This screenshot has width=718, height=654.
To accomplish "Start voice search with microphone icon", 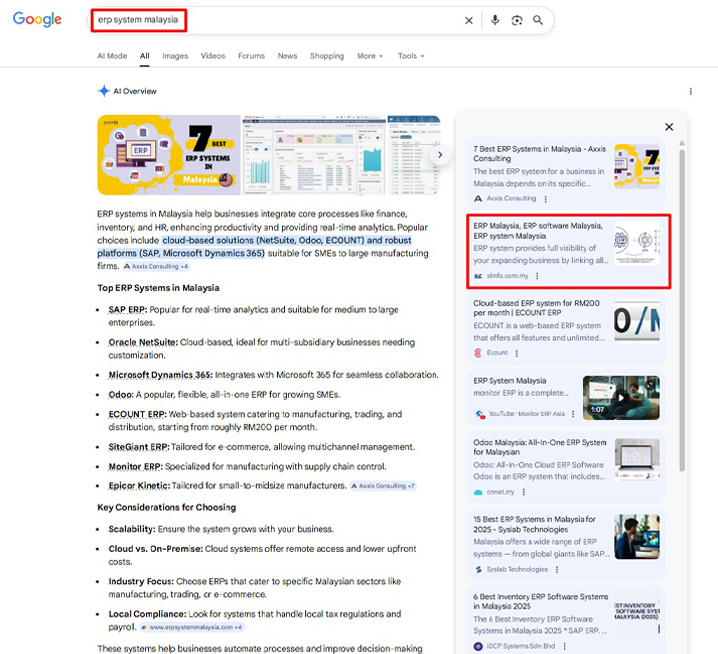I will [495, 20].
